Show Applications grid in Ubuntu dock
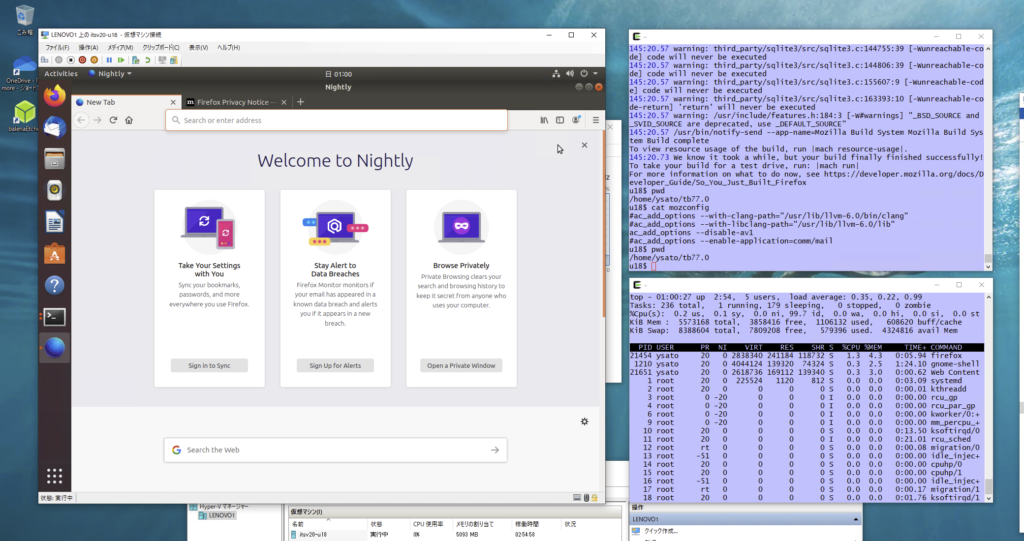 click(x=55, y=476)
